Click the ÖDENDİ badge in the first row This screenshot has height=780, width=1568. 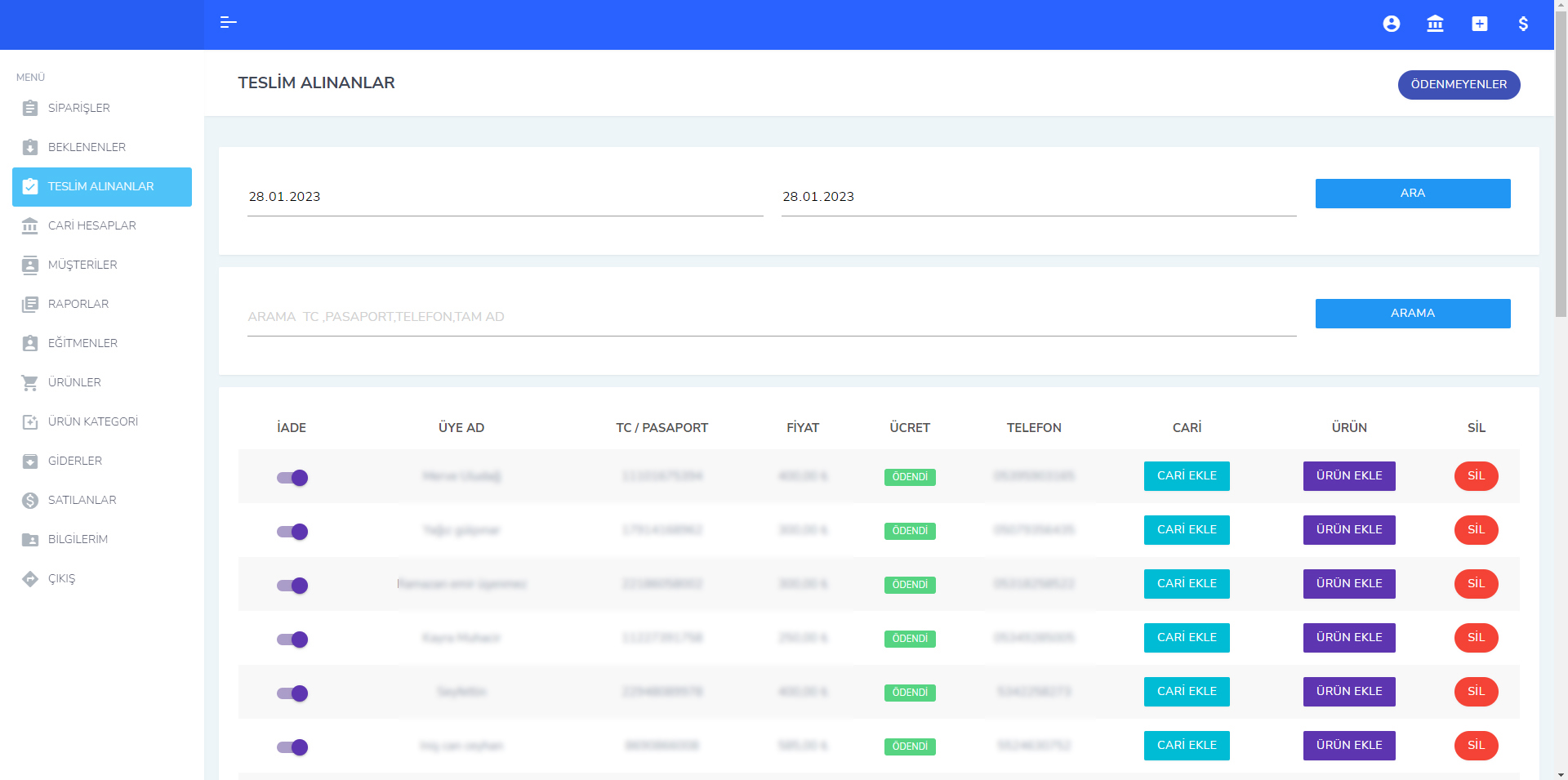910,477
